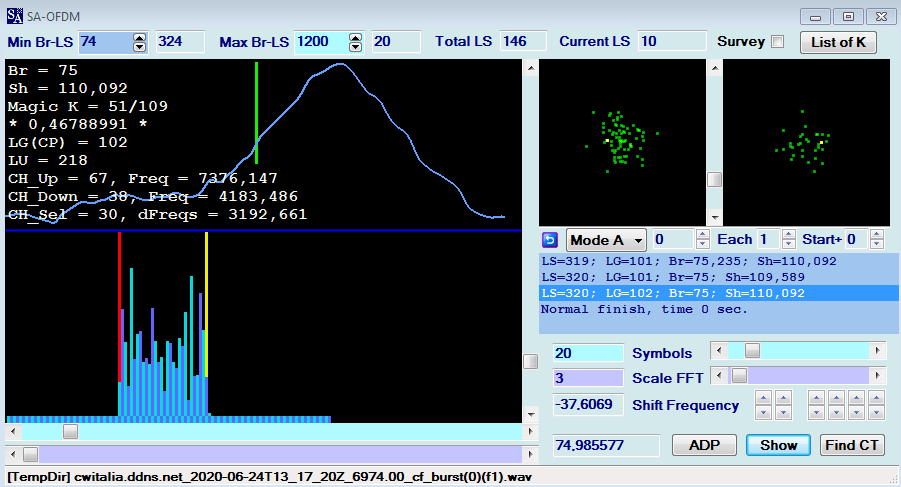Image resolution: width=901 pixels, height=487 pixels.
Task: Increase Min Br-LS with its up spinner arrow
Action: [140, 37]
